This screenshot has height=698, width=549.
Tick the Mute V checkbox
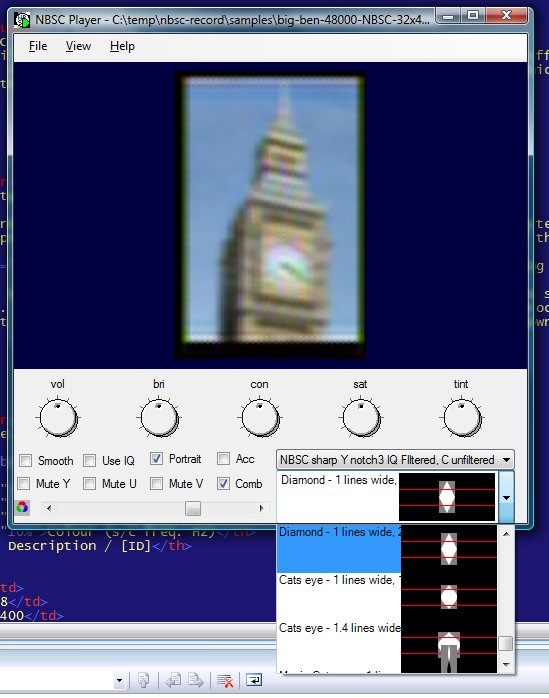coord(156,483)
